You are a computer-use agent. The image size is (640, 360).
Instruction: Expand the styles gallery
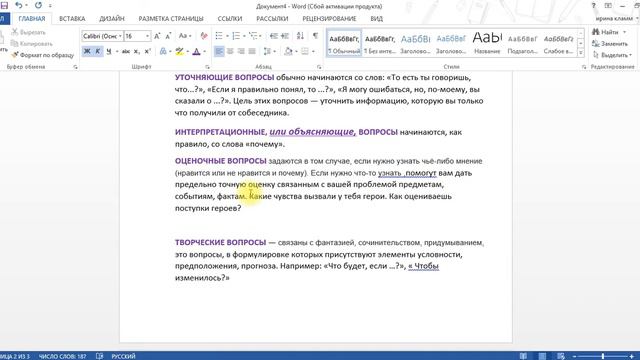pos(581,53)
